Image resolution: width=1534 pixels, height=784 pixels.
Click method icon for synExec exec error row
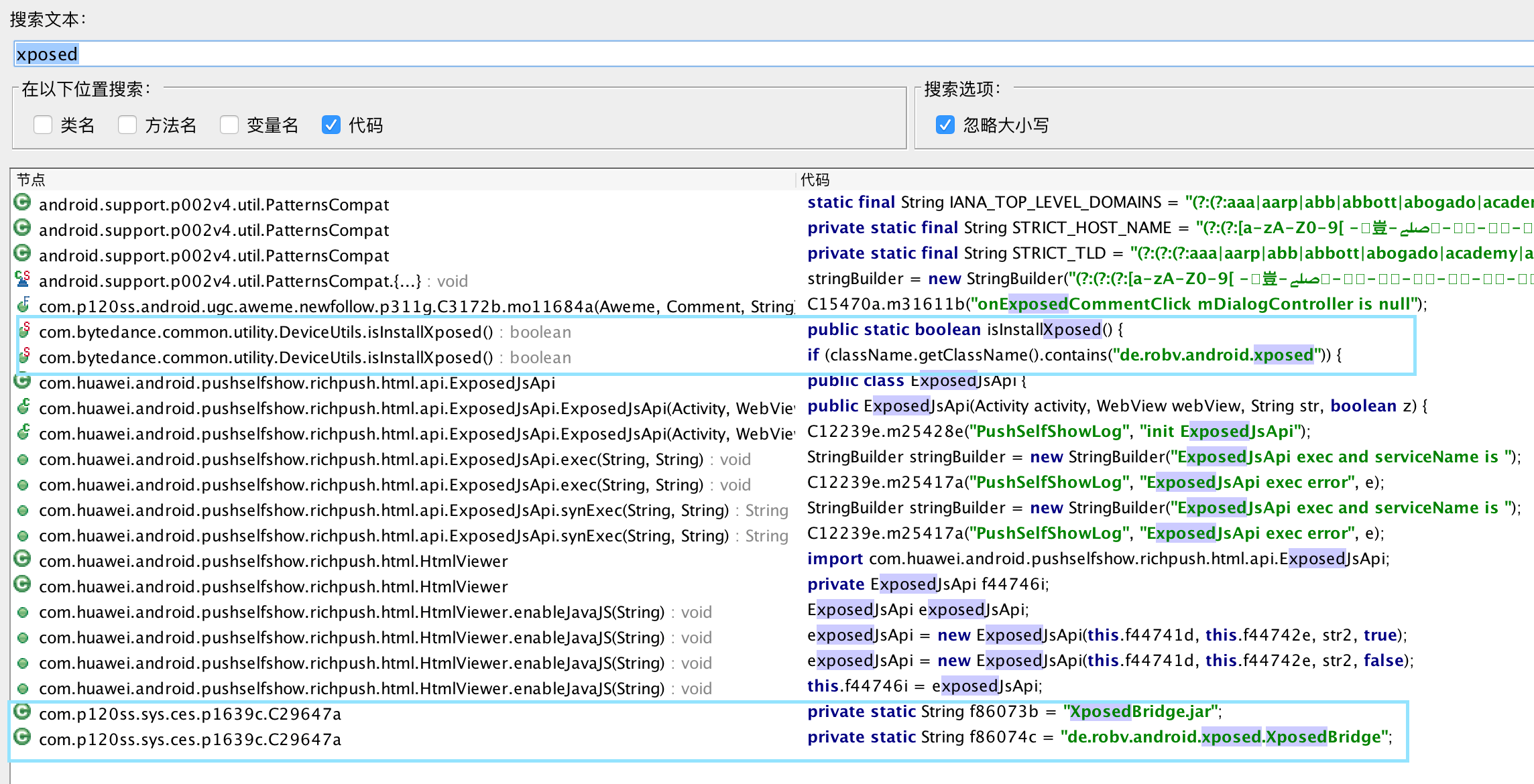pyautogui.click(x=23, y=536)
